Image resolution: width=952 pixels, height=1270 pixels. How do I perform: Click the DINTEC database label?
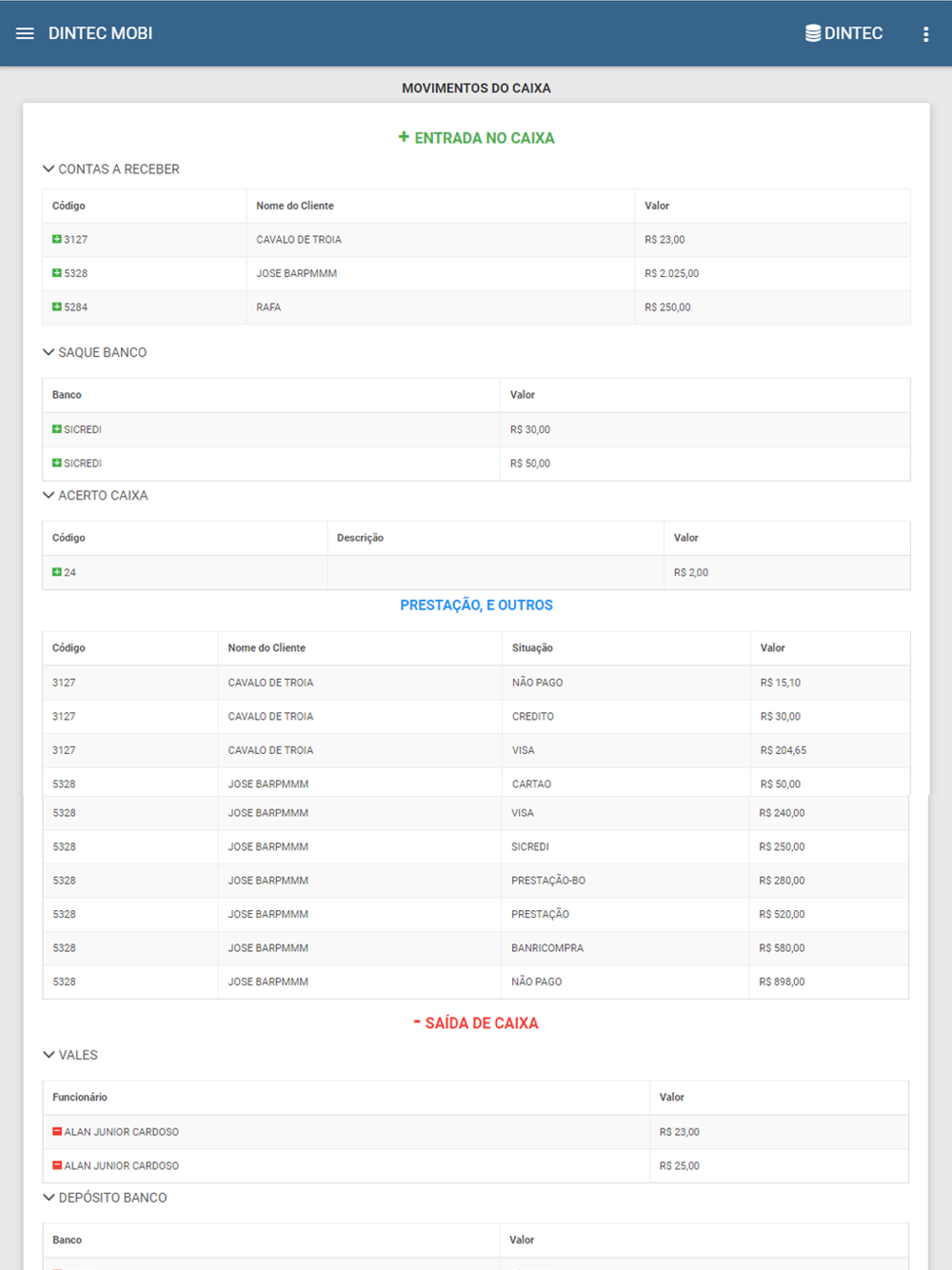tap(853, 33)
